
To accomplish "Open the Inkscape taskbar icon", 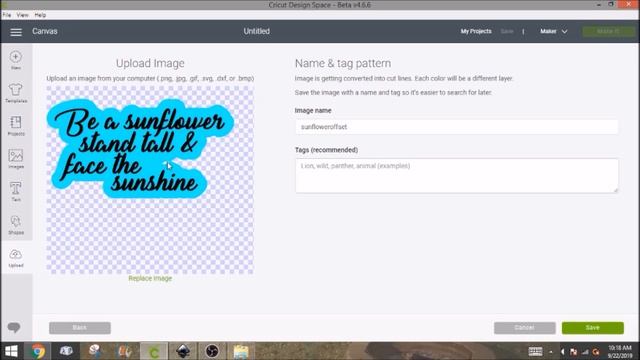I will (183, 351).
